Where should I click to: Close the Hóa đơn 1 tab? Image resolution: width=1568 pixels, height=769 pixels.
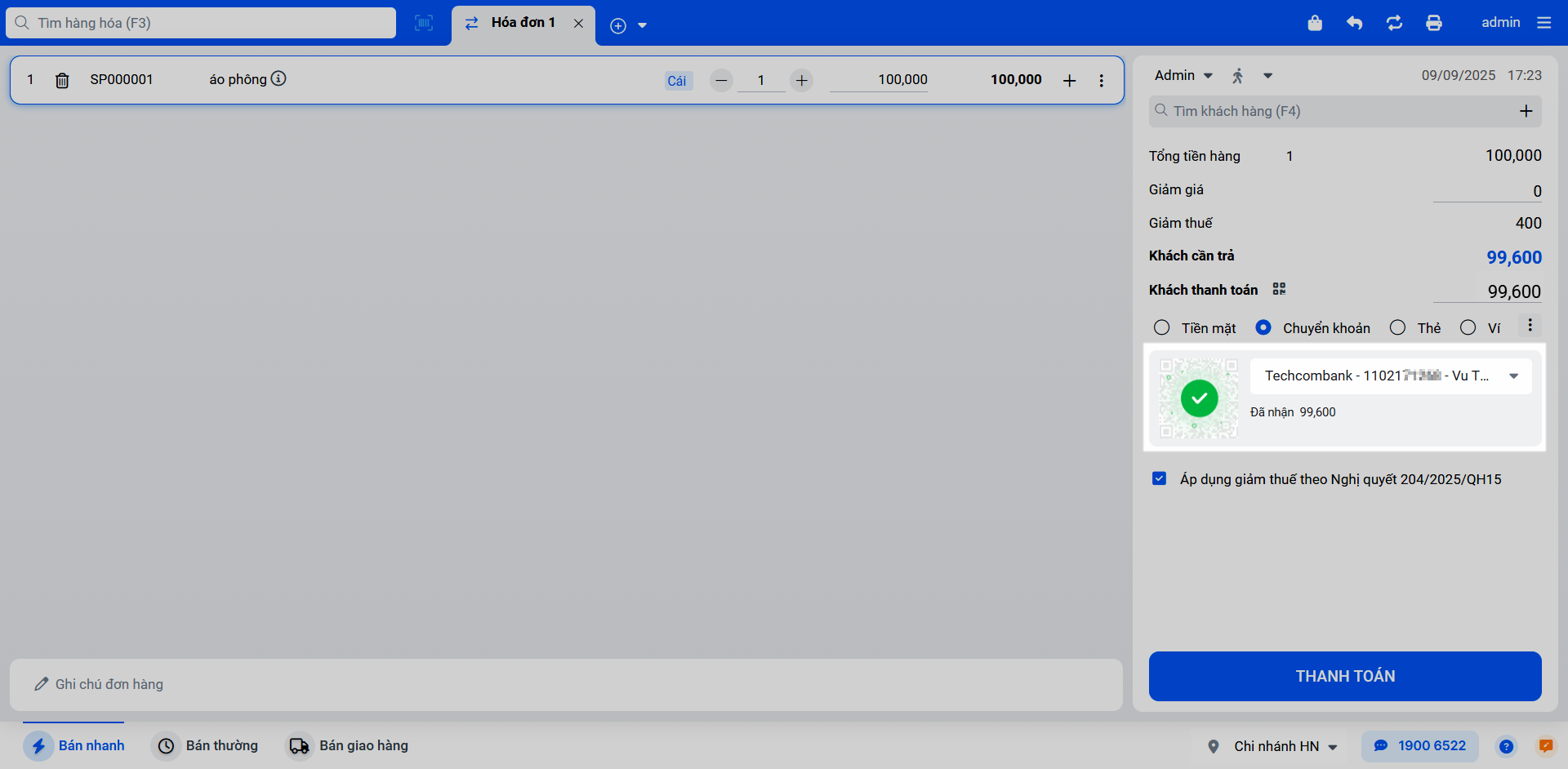(x=578, y=23)
